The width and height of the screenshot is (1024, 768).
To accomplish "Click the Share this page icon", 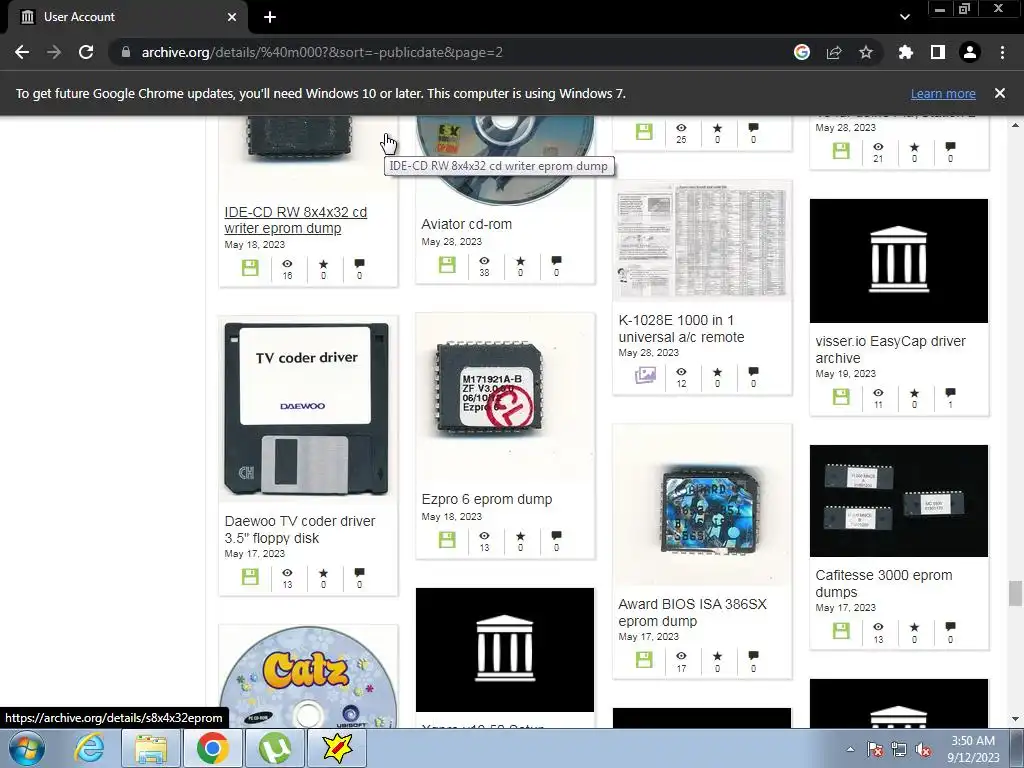I will click(834, 52).
